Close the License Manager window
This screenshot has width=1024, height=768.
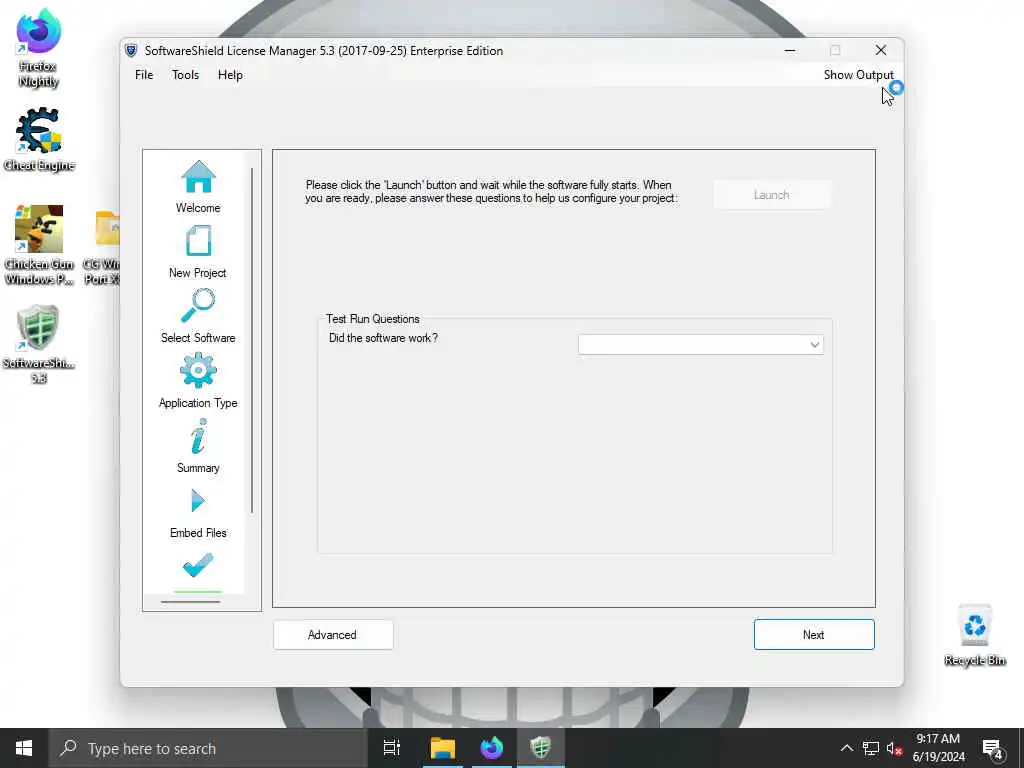coord(881,50)
